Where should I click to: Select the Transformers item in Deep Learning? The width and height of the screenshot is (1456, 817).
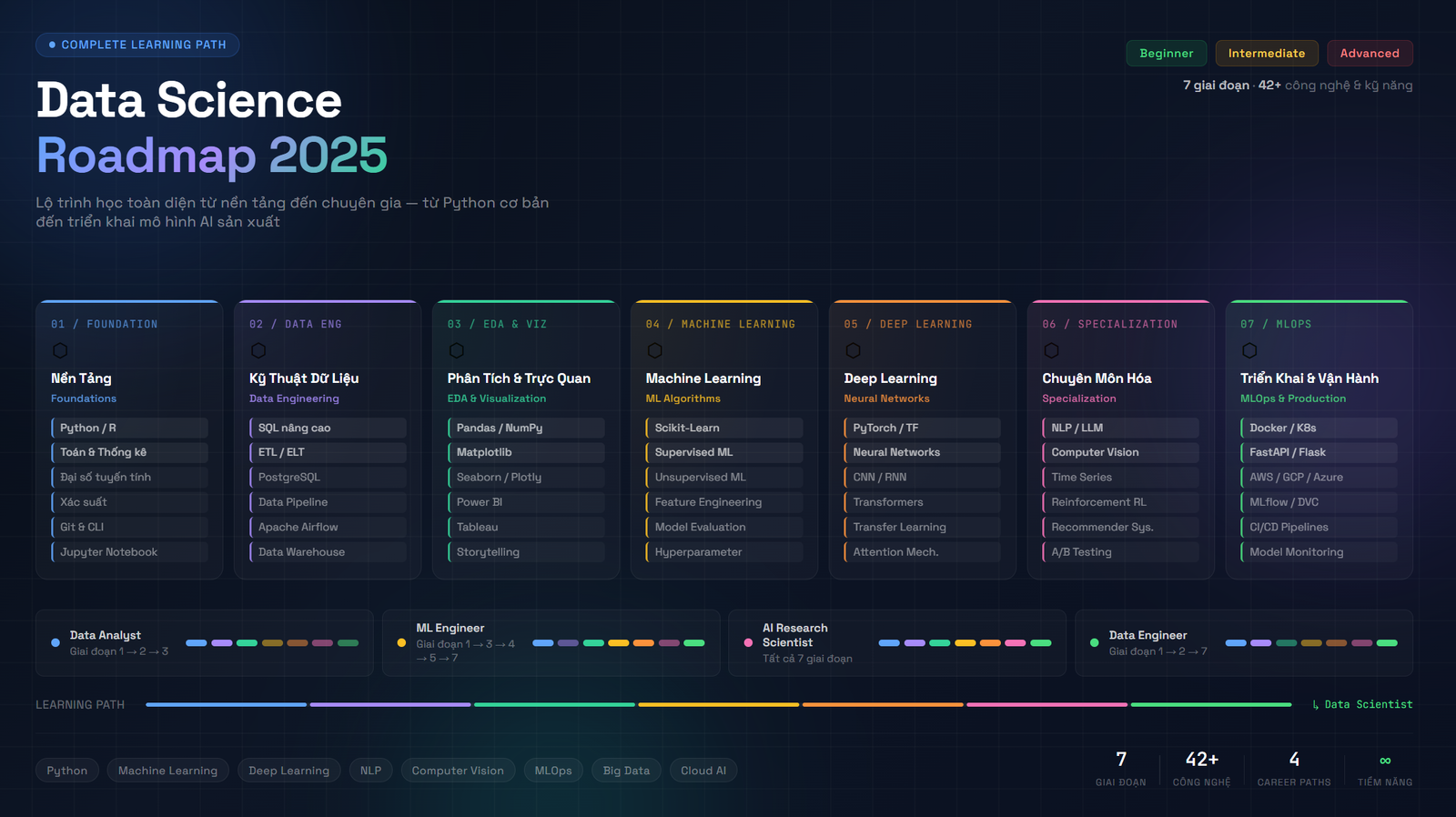(922, 502)
